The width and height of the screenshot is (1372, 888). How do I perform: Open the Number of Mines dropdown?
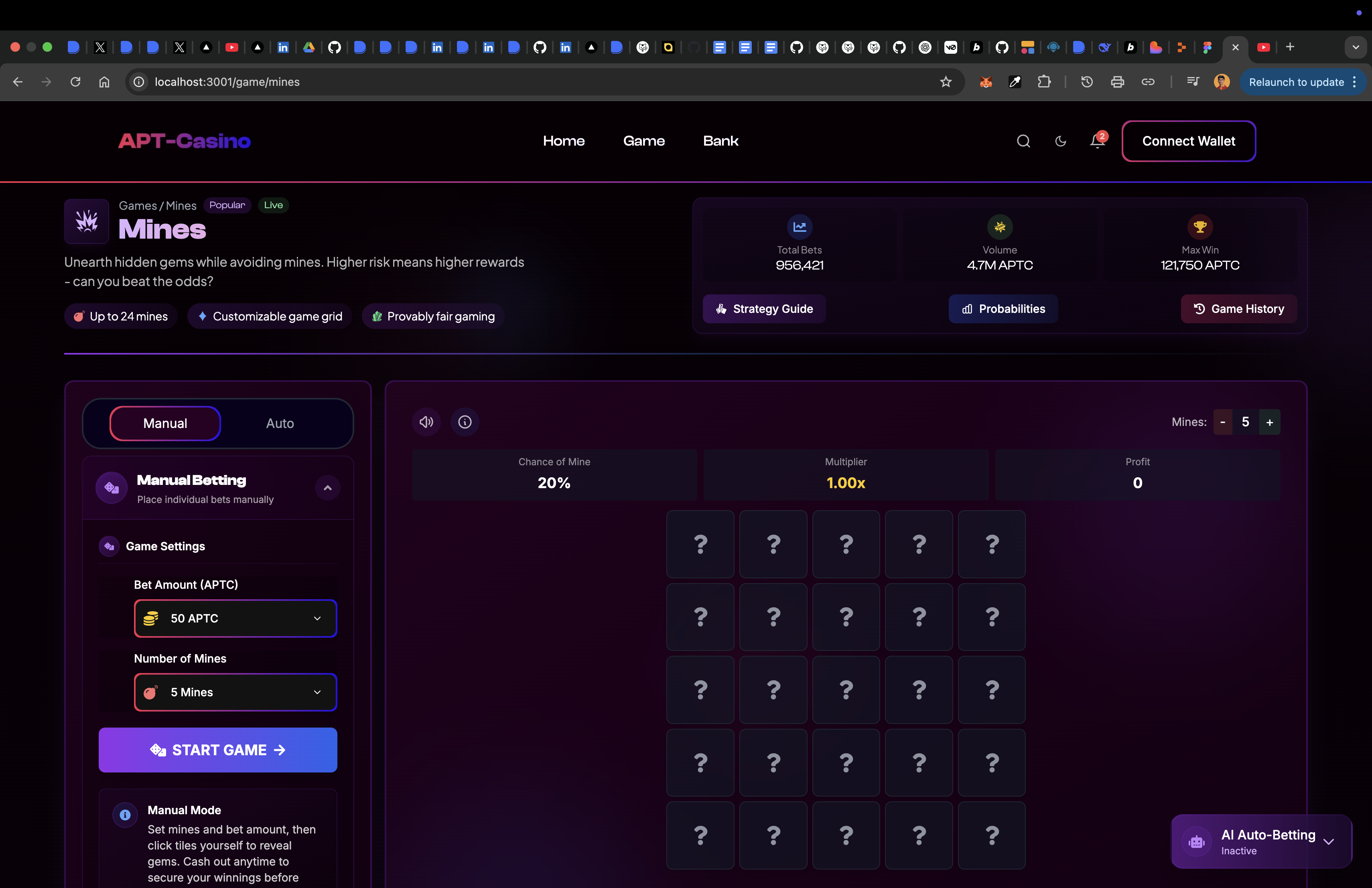(x=235, y=692)
